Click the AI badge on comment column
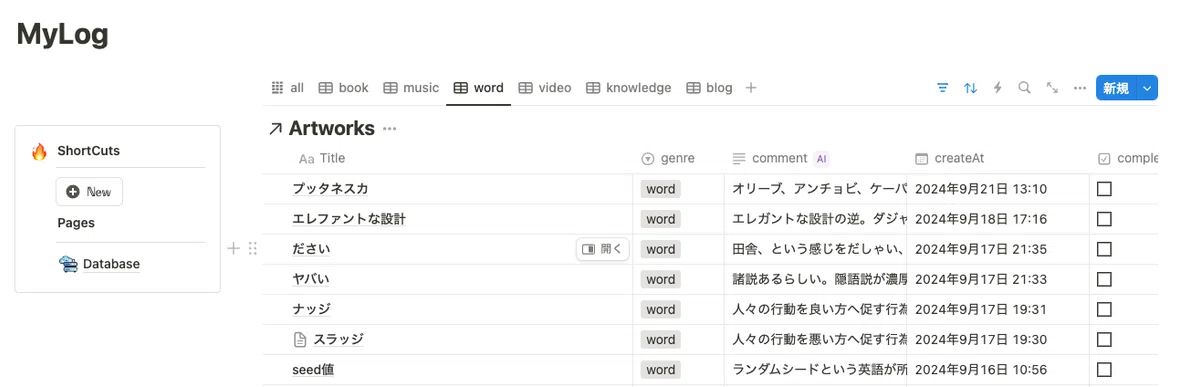Screen dimensions: 1200x387 coord(821,158)
